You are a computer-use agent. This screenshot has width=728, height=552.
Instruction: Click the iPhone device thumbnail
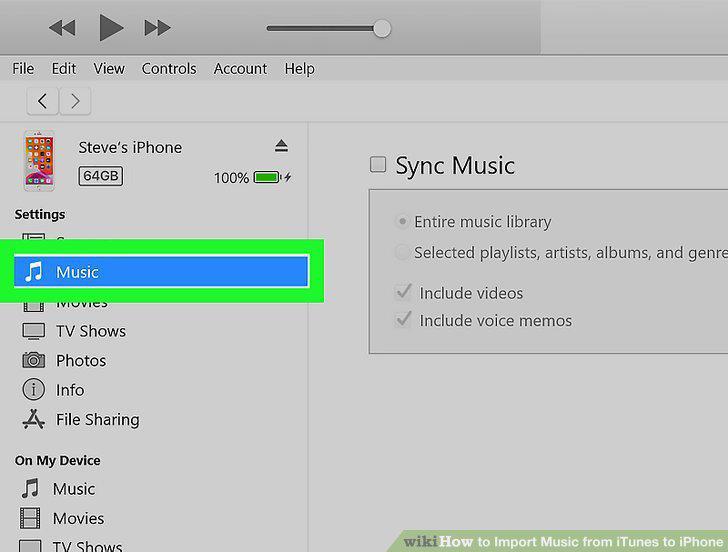click(39, 161)
